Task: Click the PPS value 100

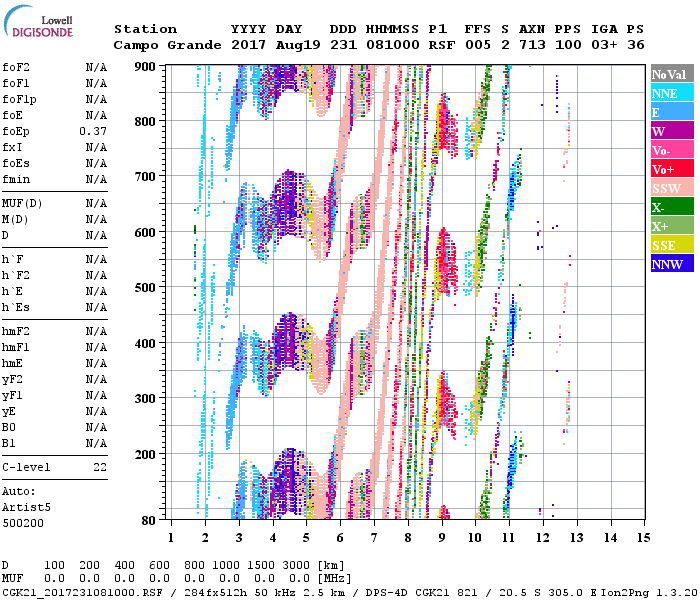Action: pyautogui.click(x=568, y=45)
